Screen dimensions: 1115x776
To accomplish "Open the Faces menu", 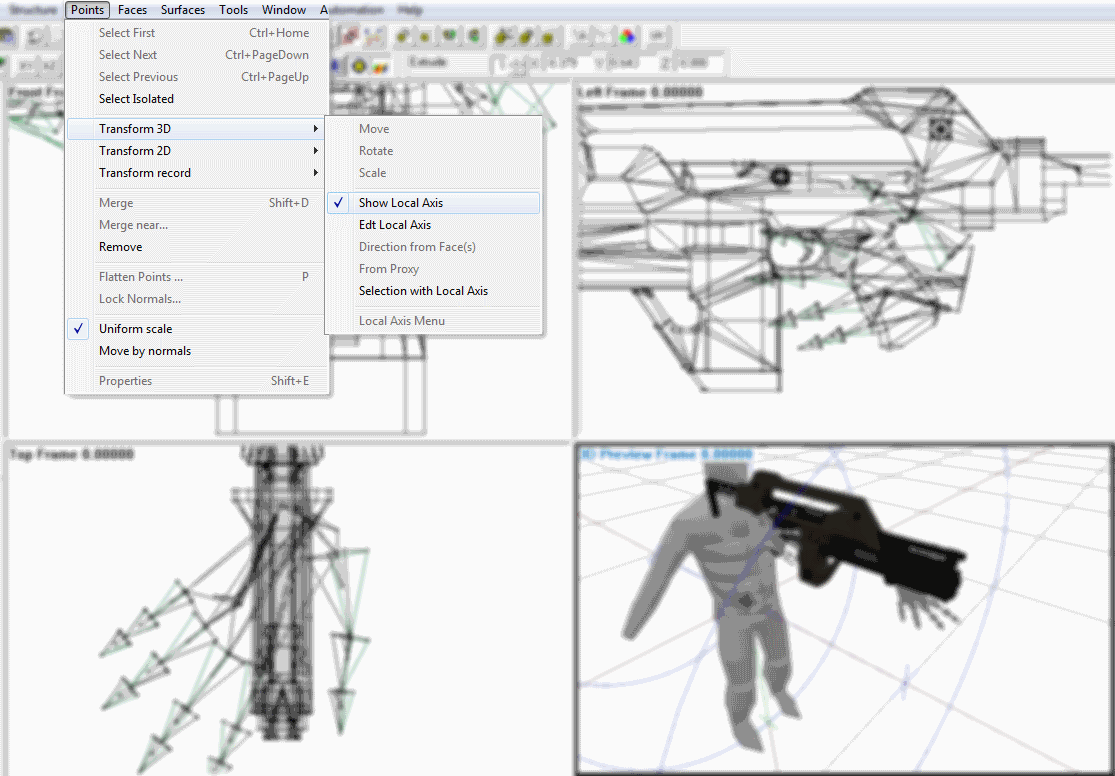I will click(x=132, y=10).
